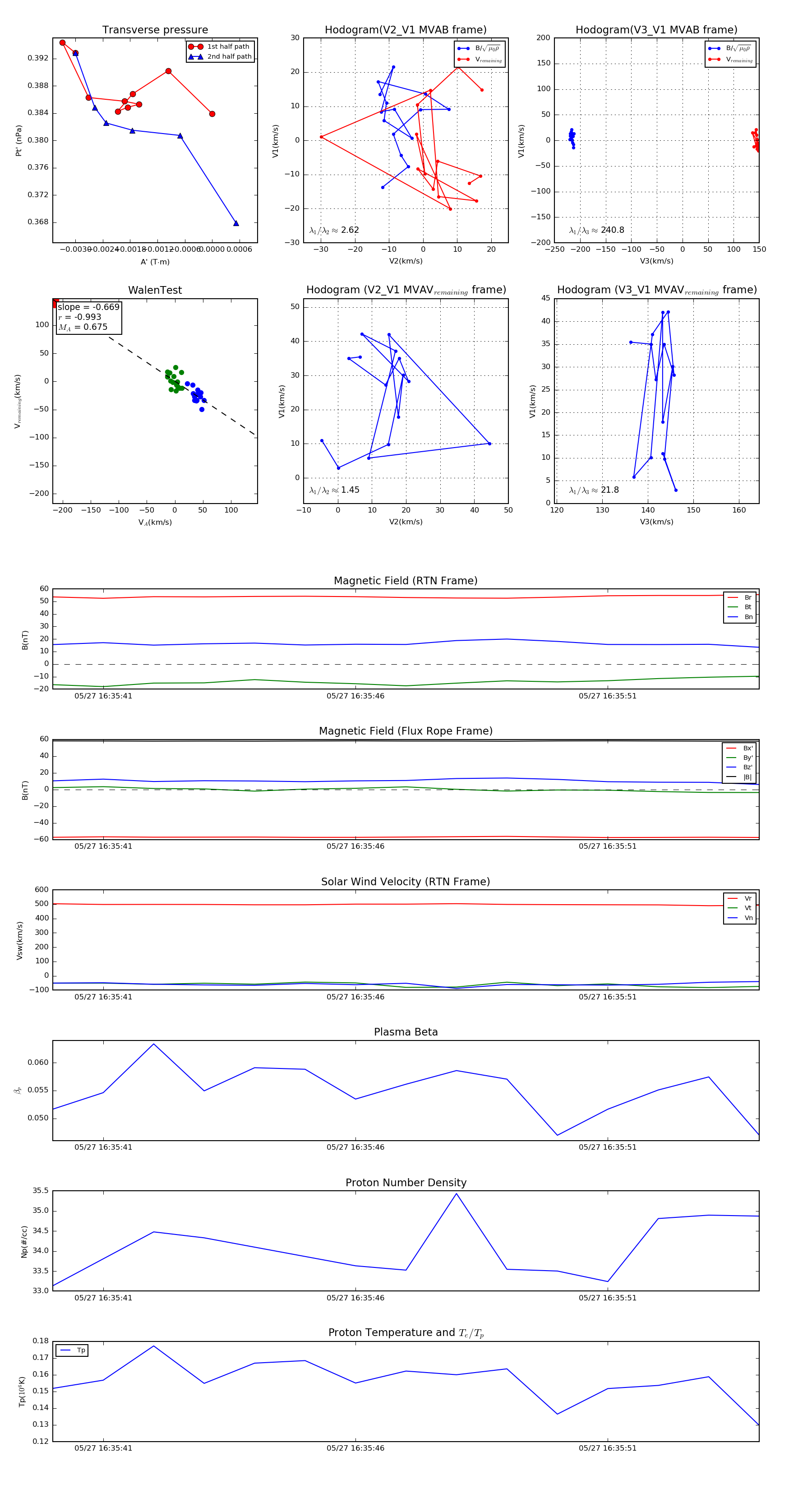The height and width of the screenshot is (1489, 812).
Task: Click 'Magnetic Field (Flux Rope Frame)' title
Action: pos(406,731)
